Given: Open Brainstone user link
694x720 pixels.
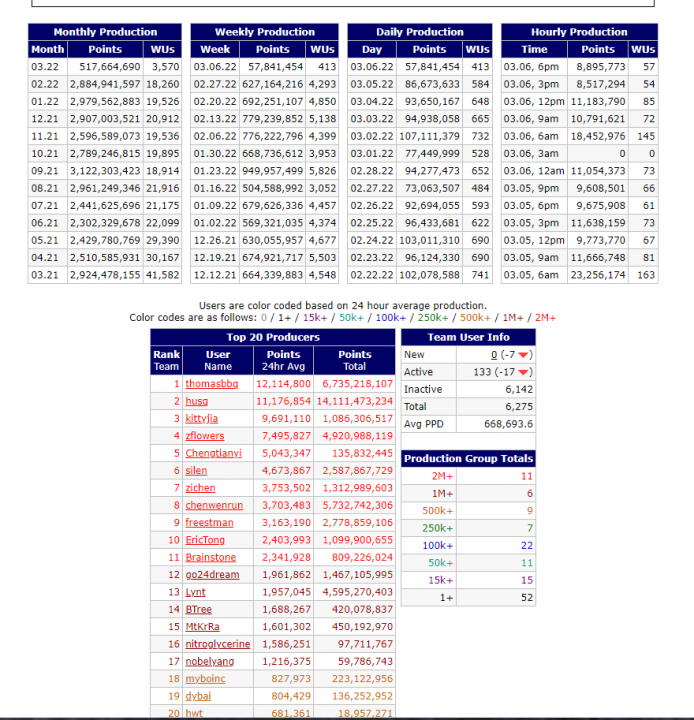Looking at the screenshot, I should [x=211, y=557].
